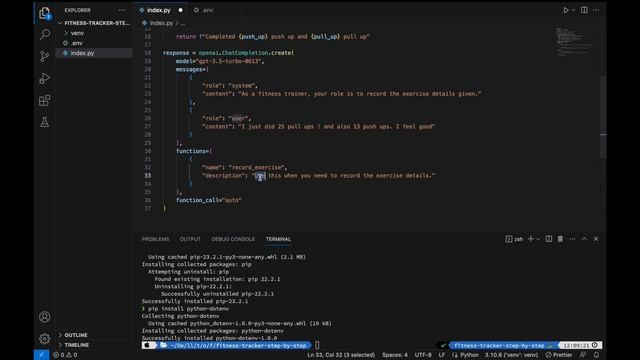Select the zsh terminal profile
Screen dimensions: 640x360
[514, 239]
